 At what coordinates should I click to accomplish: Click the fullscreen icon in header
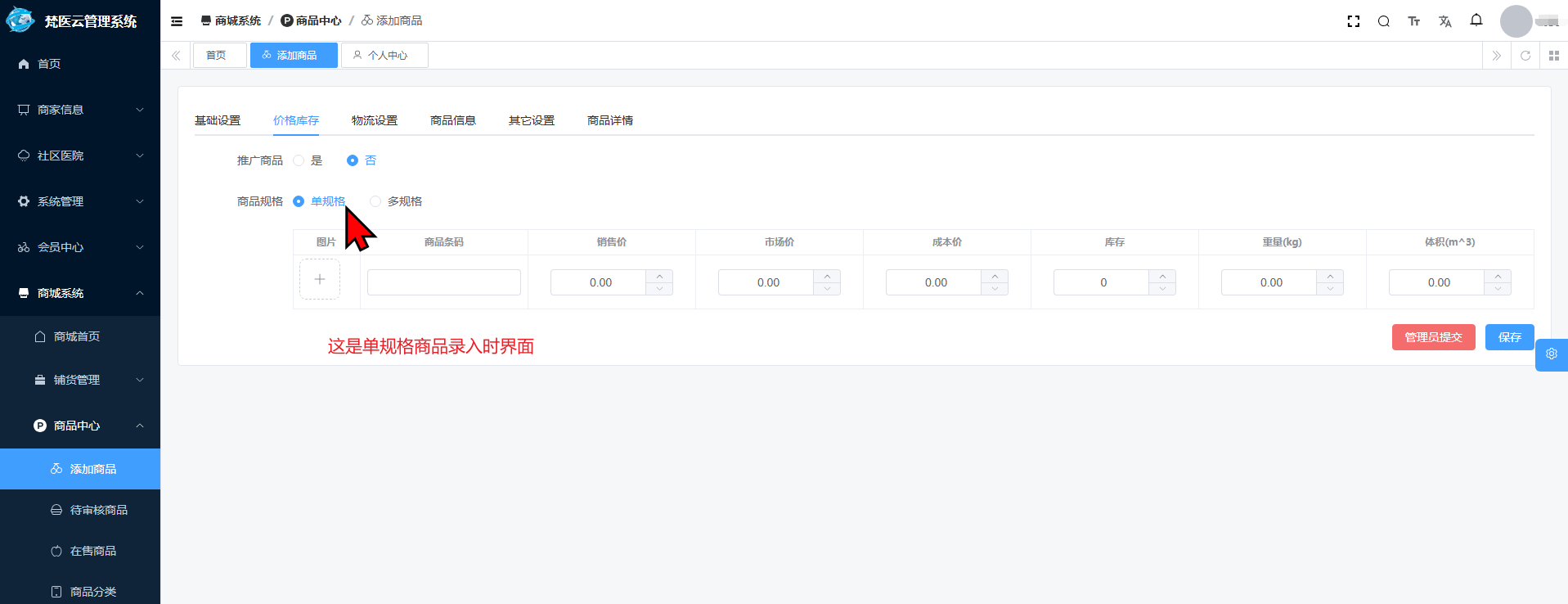tap(1354, 21)
